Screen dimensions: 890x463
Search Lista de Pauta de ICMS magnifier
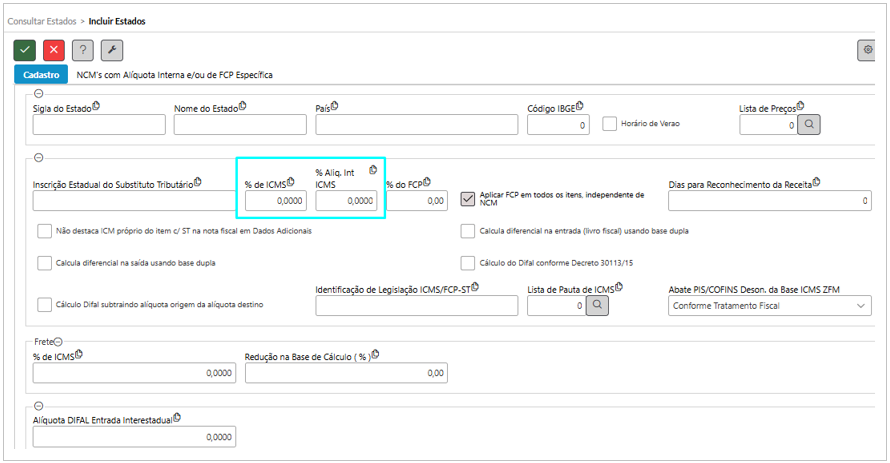point(598,306)
